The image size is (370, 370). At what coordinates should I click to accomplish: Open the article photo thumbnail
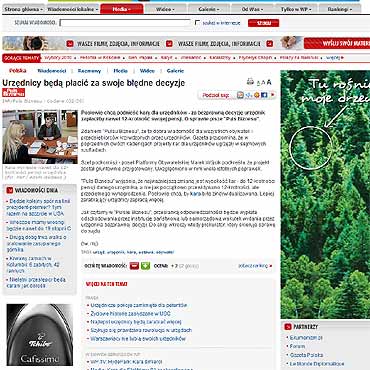40,137
